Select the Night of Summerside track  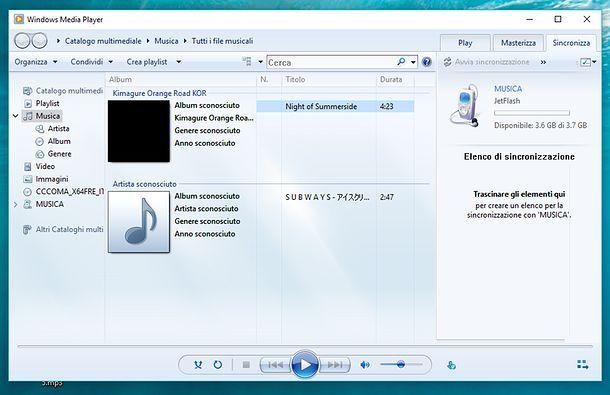[335, 106]
